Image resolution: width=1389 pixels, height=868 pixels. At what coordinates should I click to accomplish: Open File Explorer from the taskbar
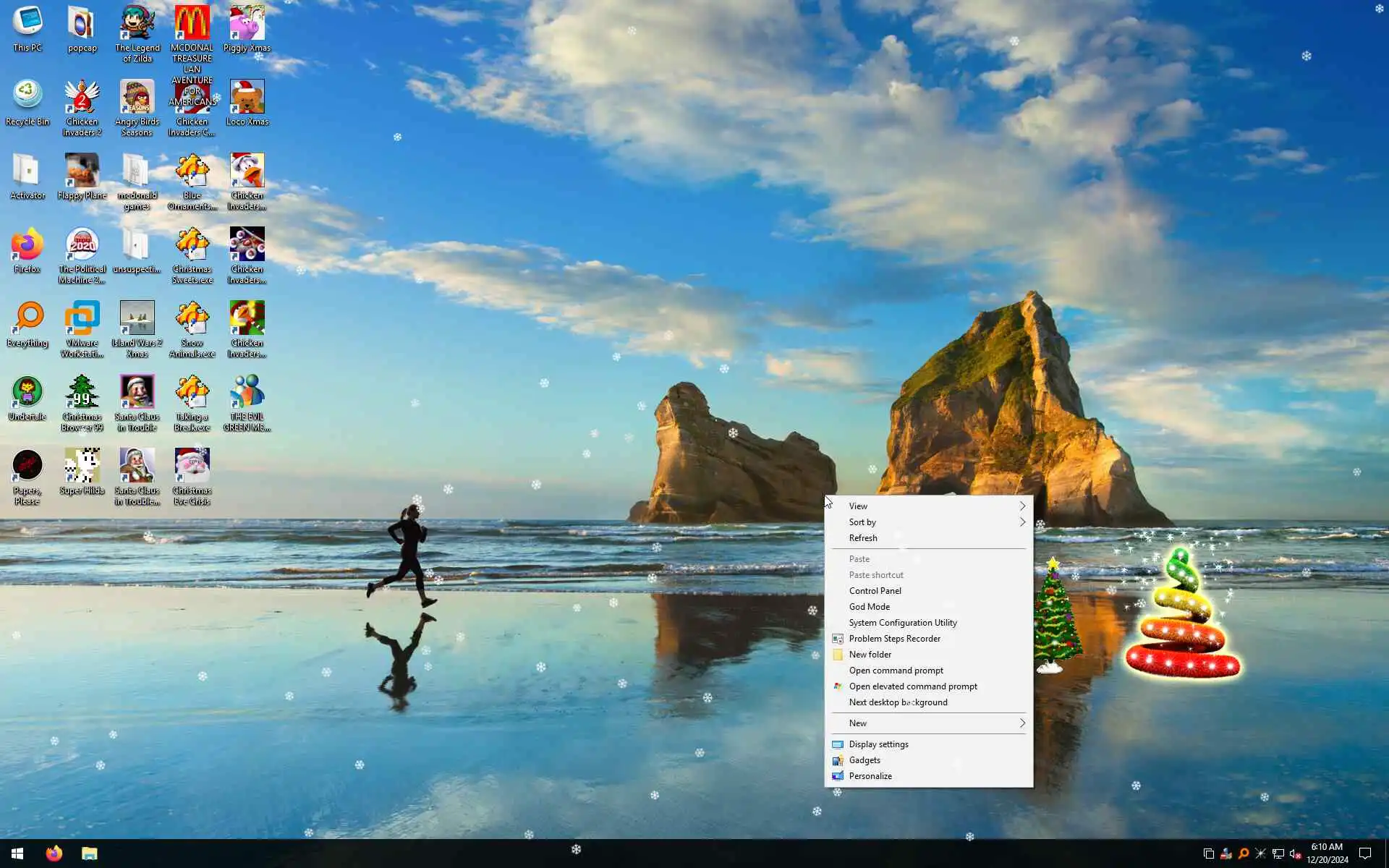click(x=89, y=854)
